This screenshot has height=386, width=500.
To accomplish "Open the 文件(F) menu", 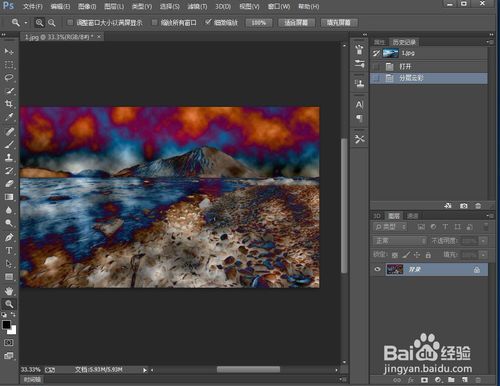I will 33,7.
